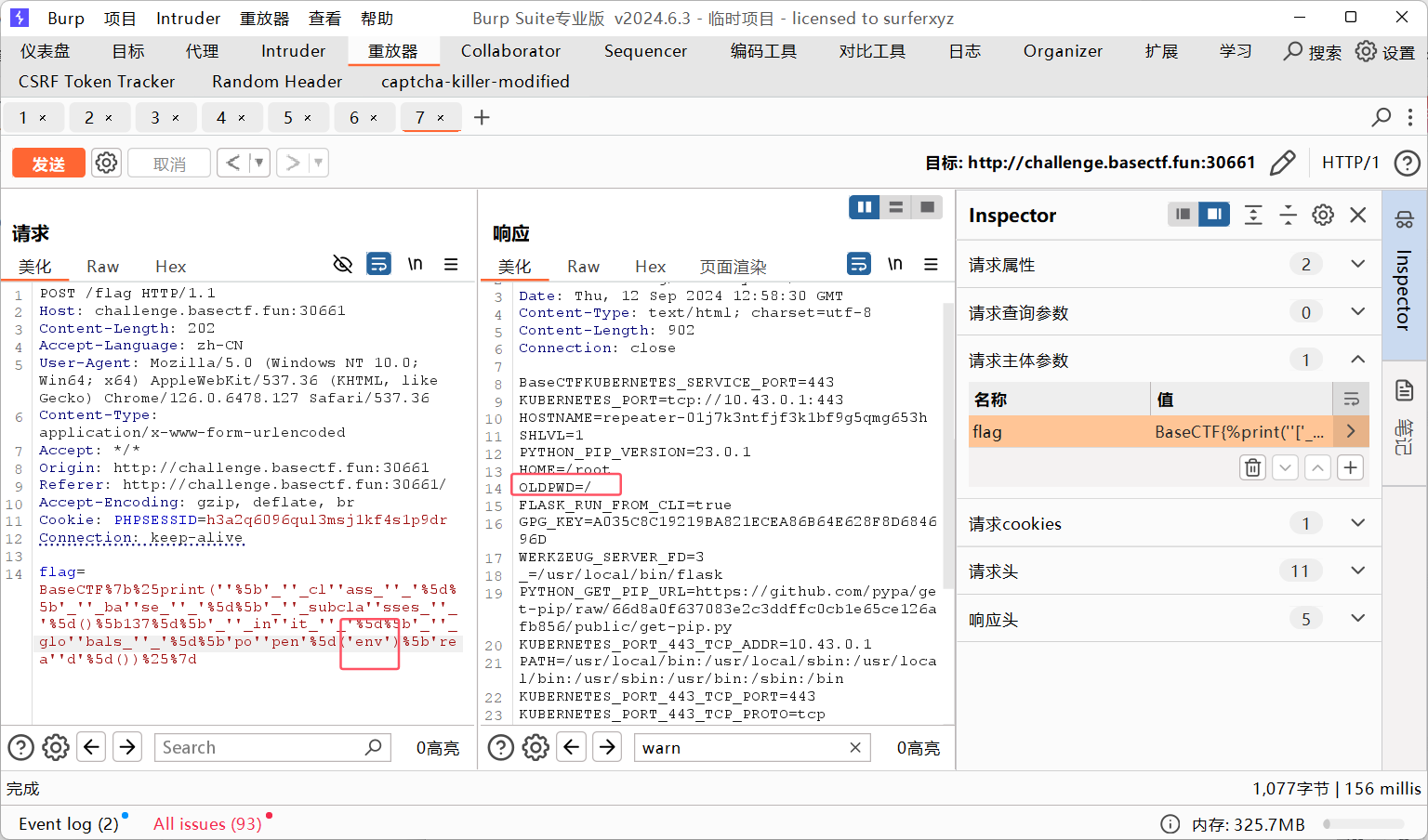
Task: Open request panel hamburger menu
Action: pyautogui.click(x=451, y=264)
